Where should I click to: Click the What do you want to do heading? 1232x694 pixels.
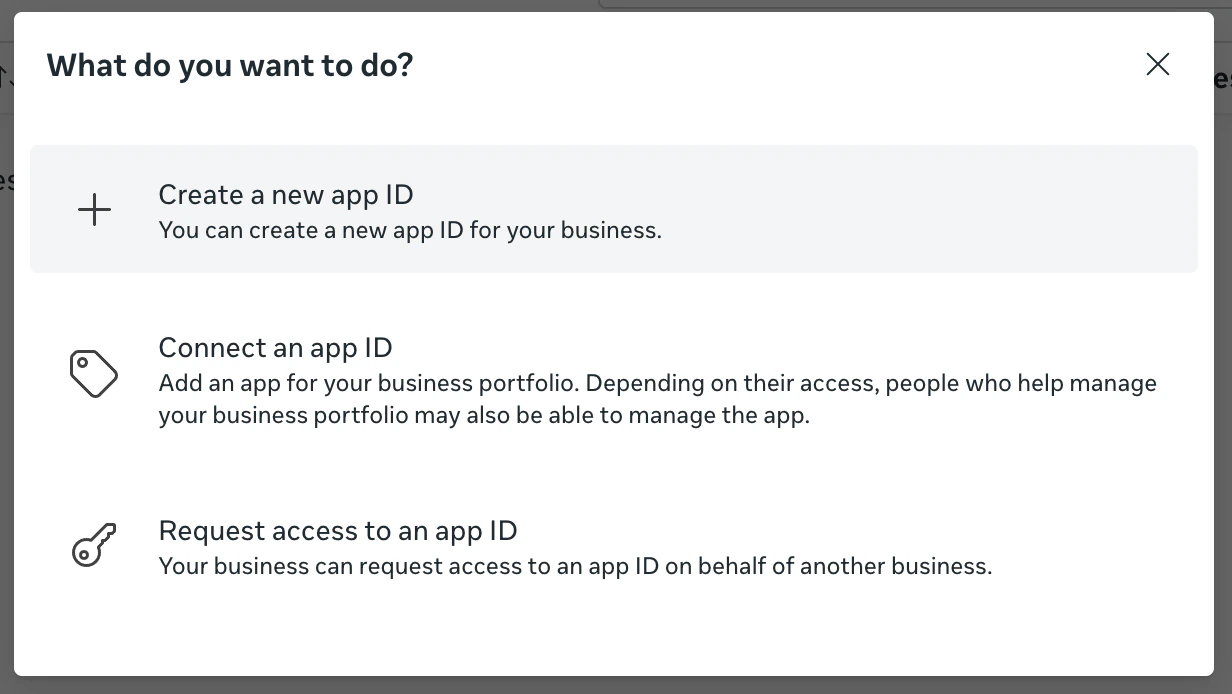(229, 64)
